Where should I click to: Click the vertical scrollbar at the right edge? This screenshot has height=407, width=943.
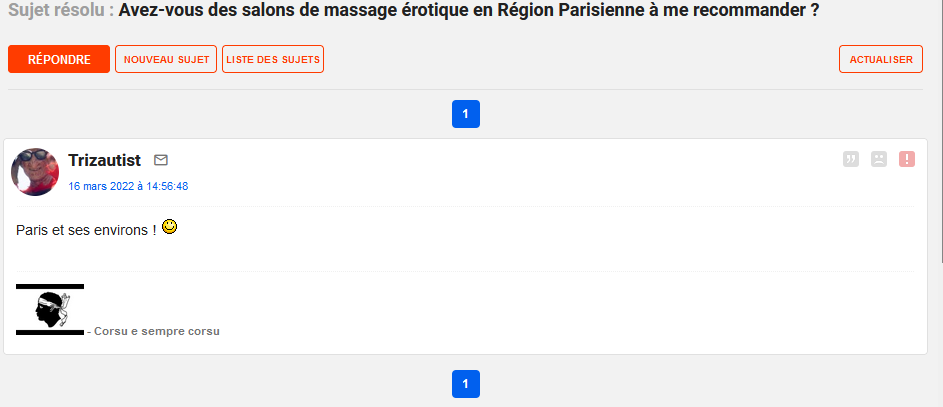click(x=940, y=132)
